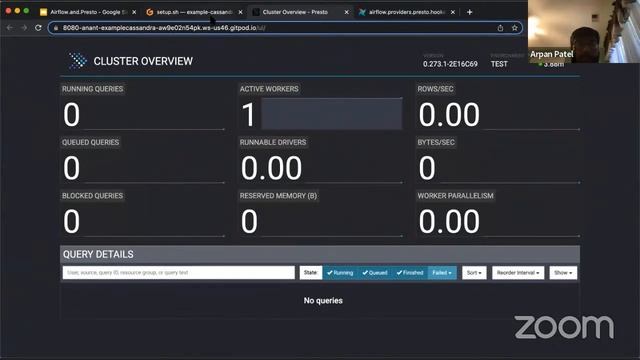Click the Active Workers value 1

point(248,115)
